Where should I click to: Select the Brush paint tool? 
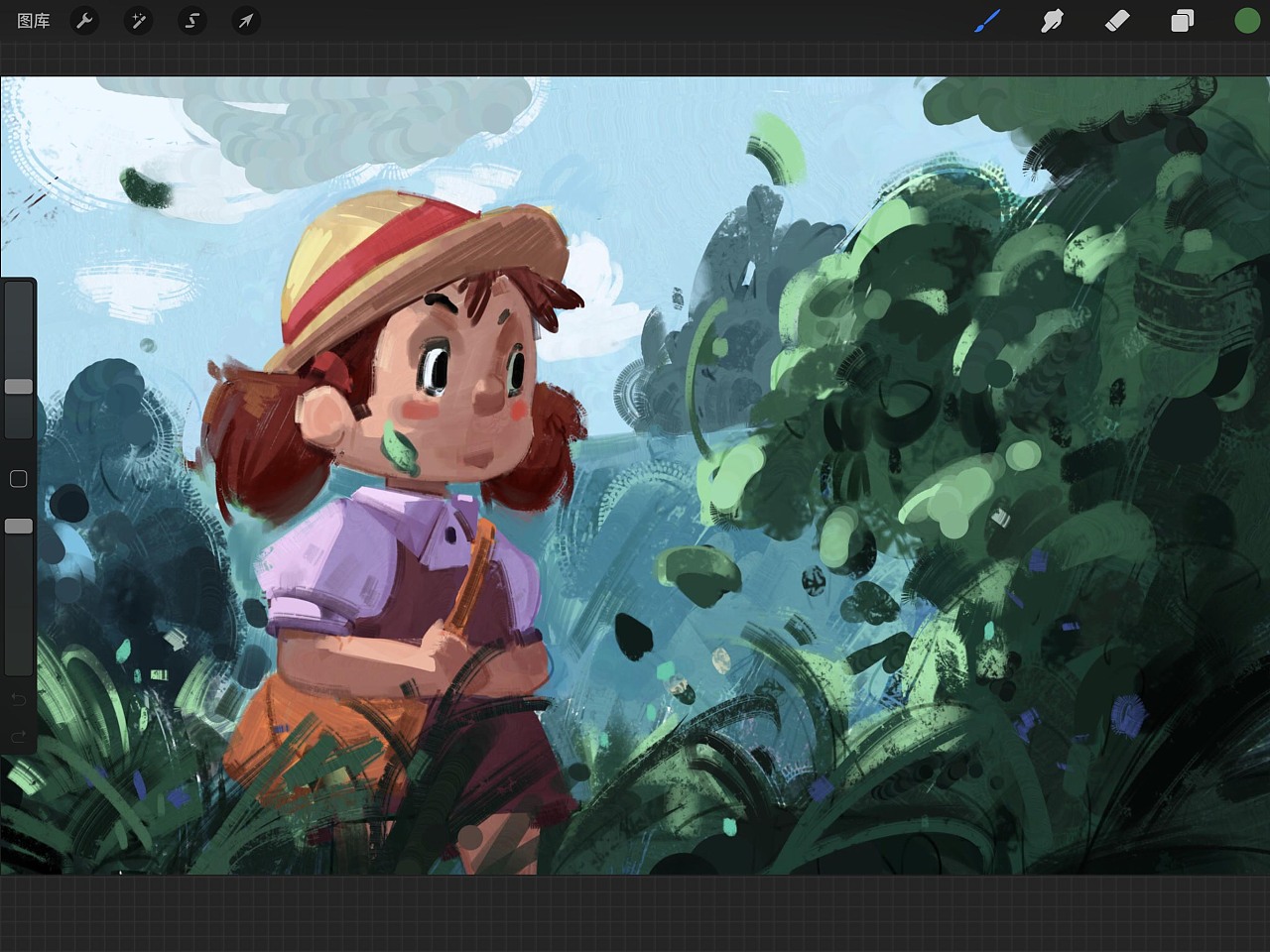coord(986,21)
